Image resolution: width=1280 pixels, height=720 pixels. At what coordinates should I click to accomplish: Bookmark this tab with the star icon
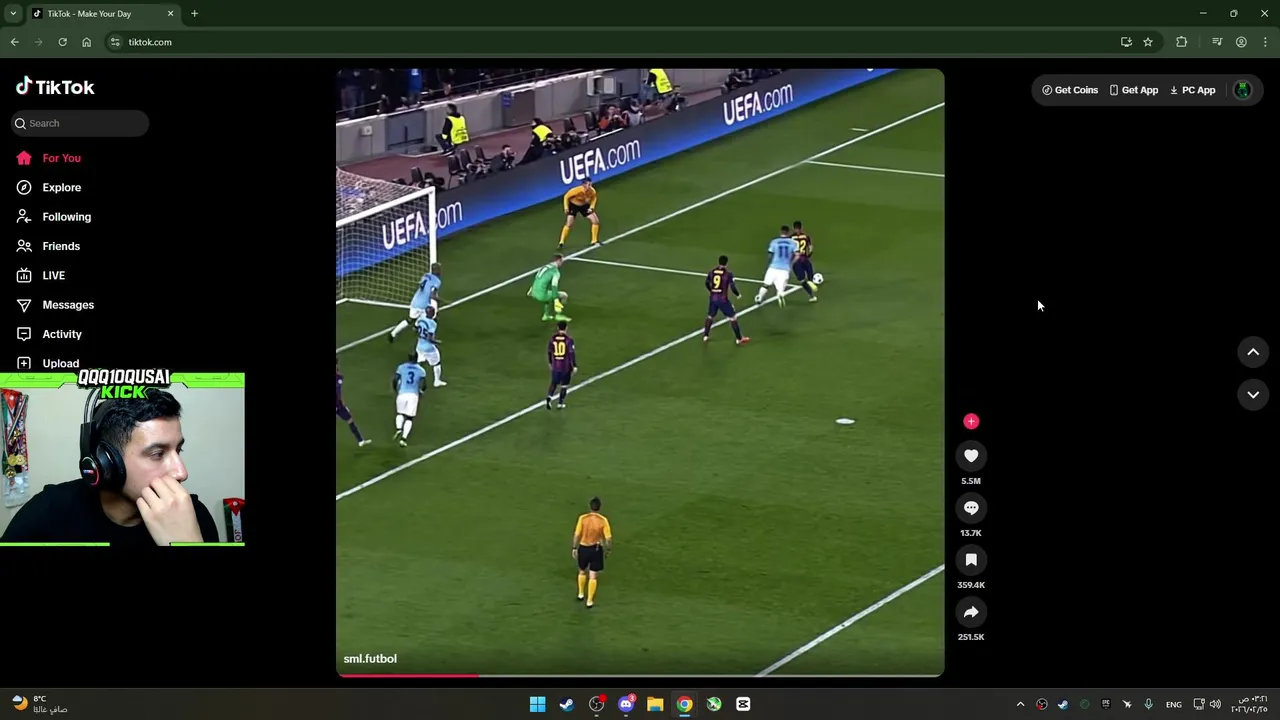[x=1148, y=42]
